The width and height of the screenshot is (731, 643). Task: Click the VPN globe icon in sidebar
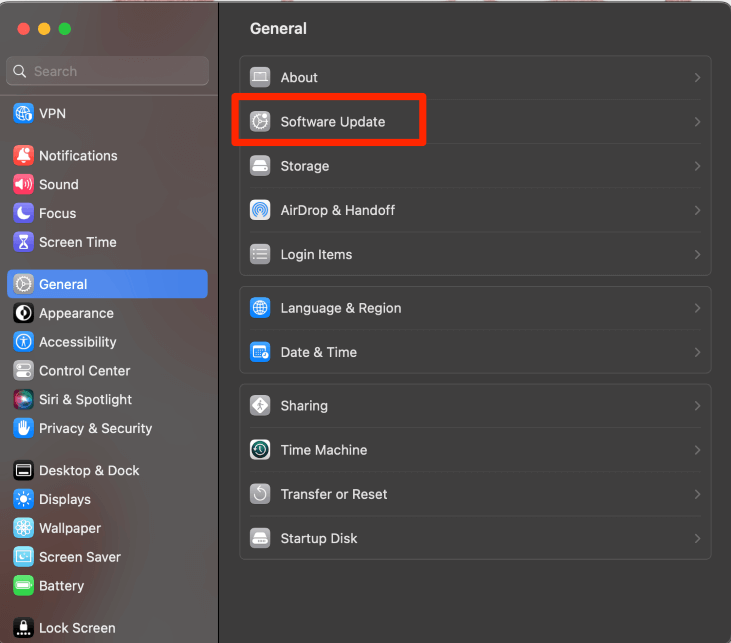pos(23,113)
